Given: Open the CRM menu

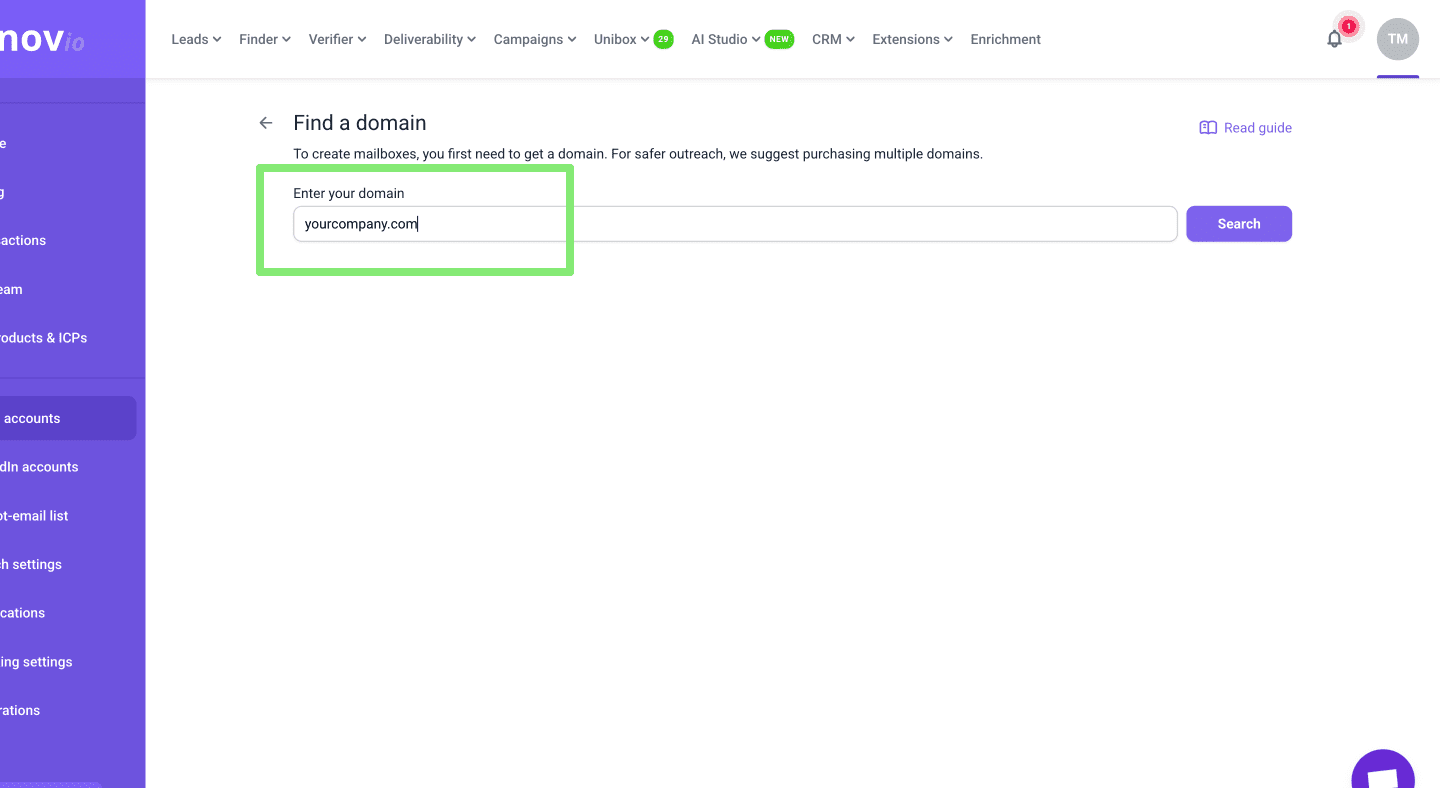Looking at the screenshot, I should (833, 39).
